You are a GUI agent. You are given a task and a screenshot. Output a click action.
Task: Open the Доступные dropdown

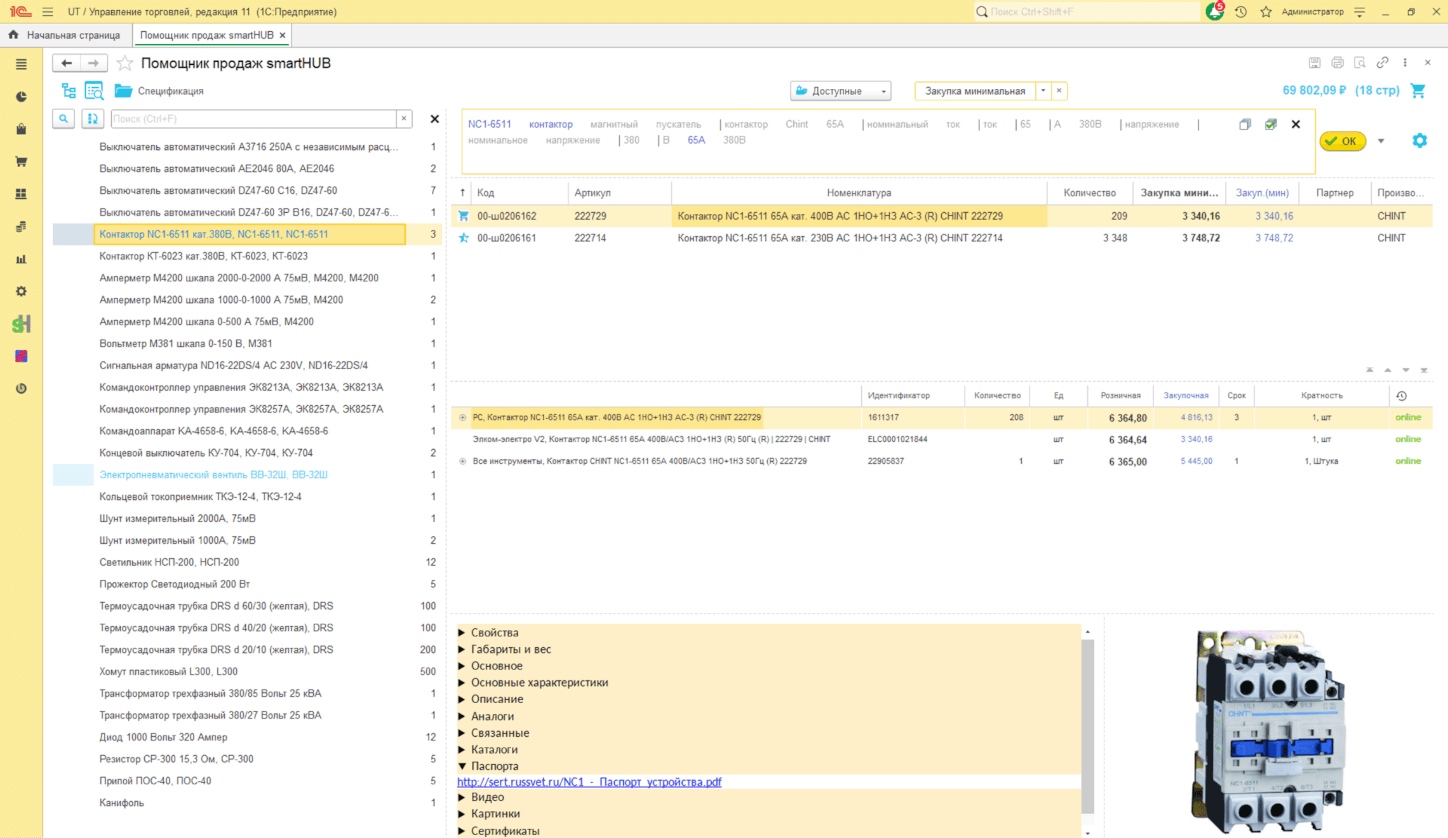tap(840, 91)
